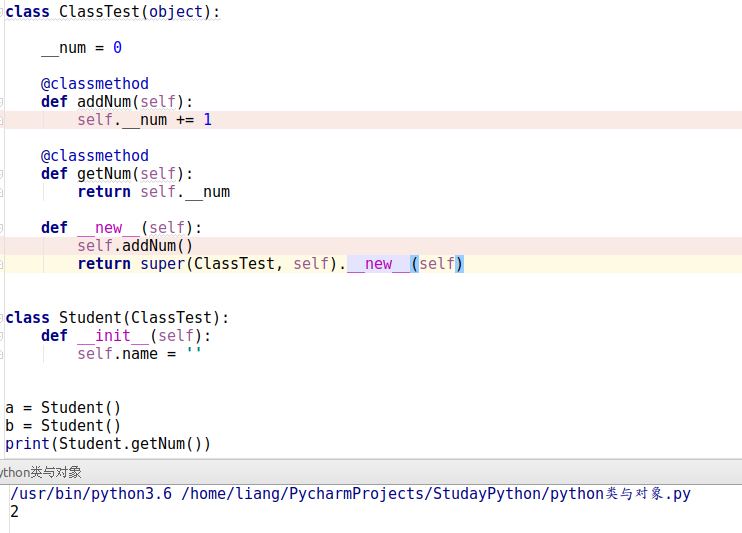Viewport: 742px width, 533px height.
Task: Click the 'print(Student.getNum())' line
Action: (x=108, y=444)
